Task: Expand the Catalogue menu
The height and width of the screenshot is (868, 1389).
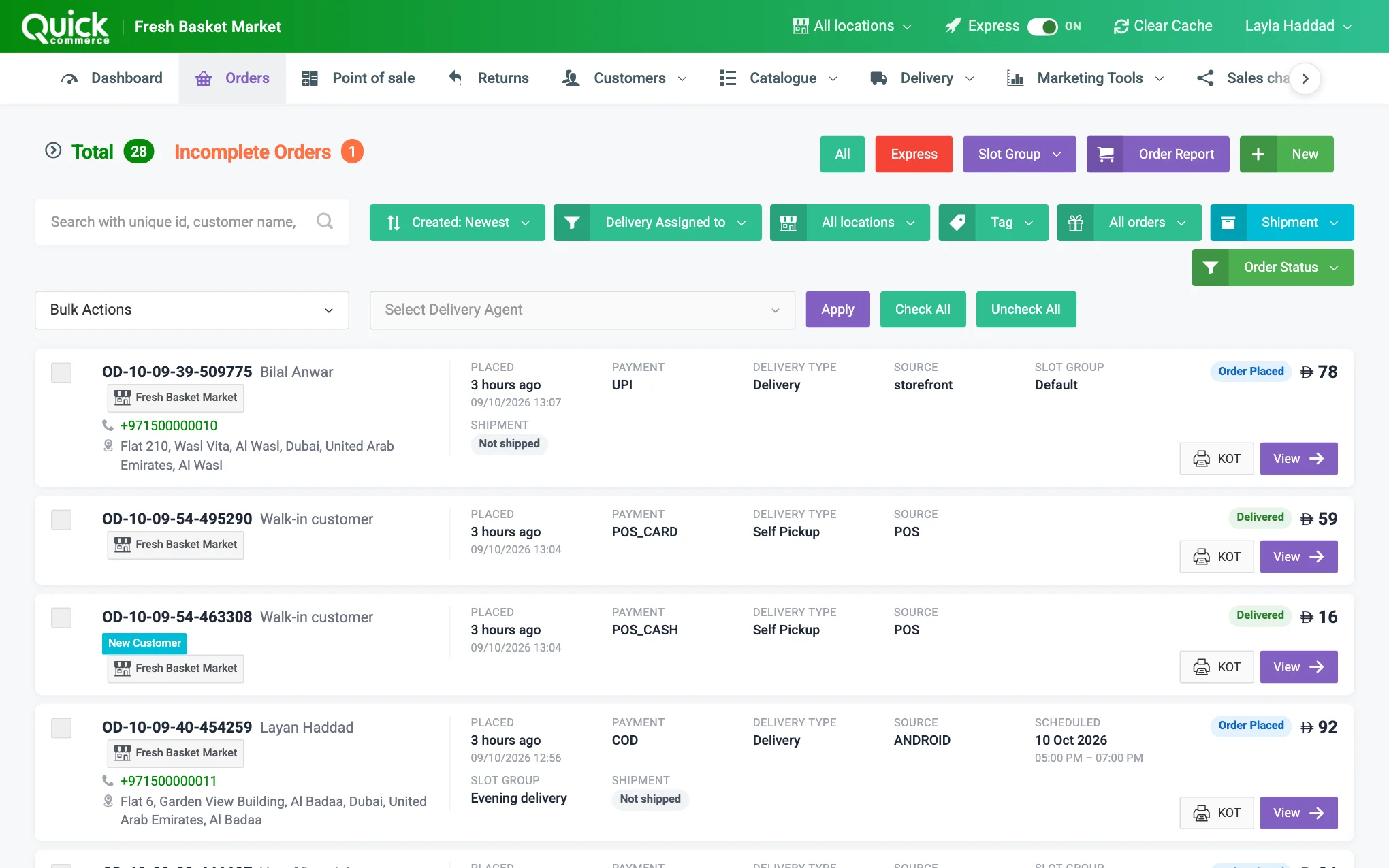Action: pyautogui.click(x=778, y=78)
